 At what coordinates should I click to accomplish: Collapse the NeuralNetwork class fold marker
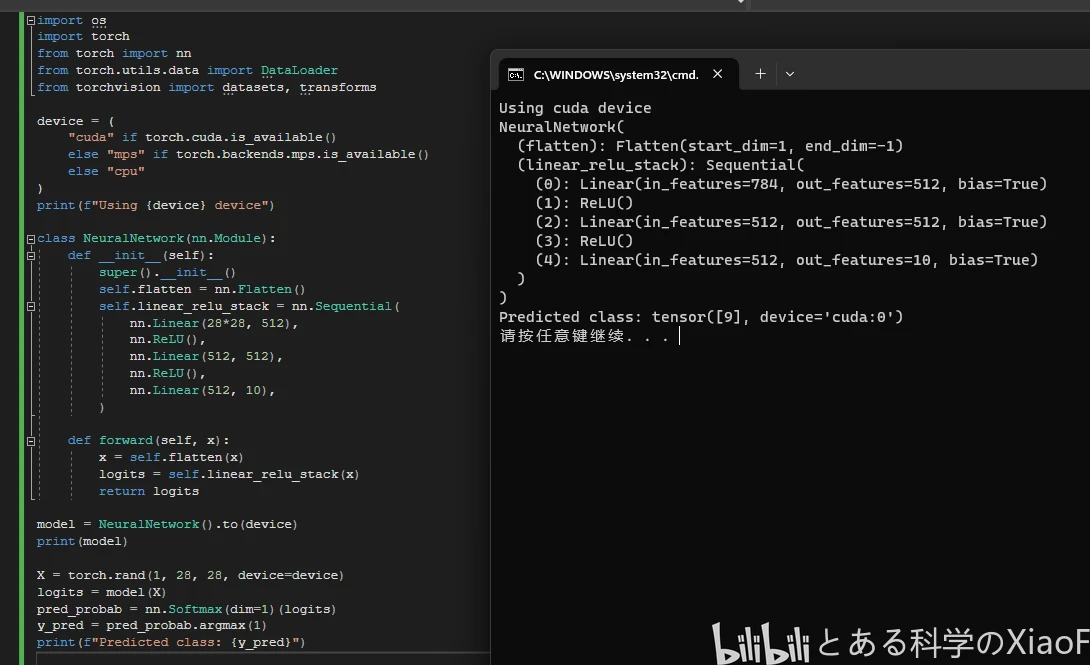tap(31, 239)
